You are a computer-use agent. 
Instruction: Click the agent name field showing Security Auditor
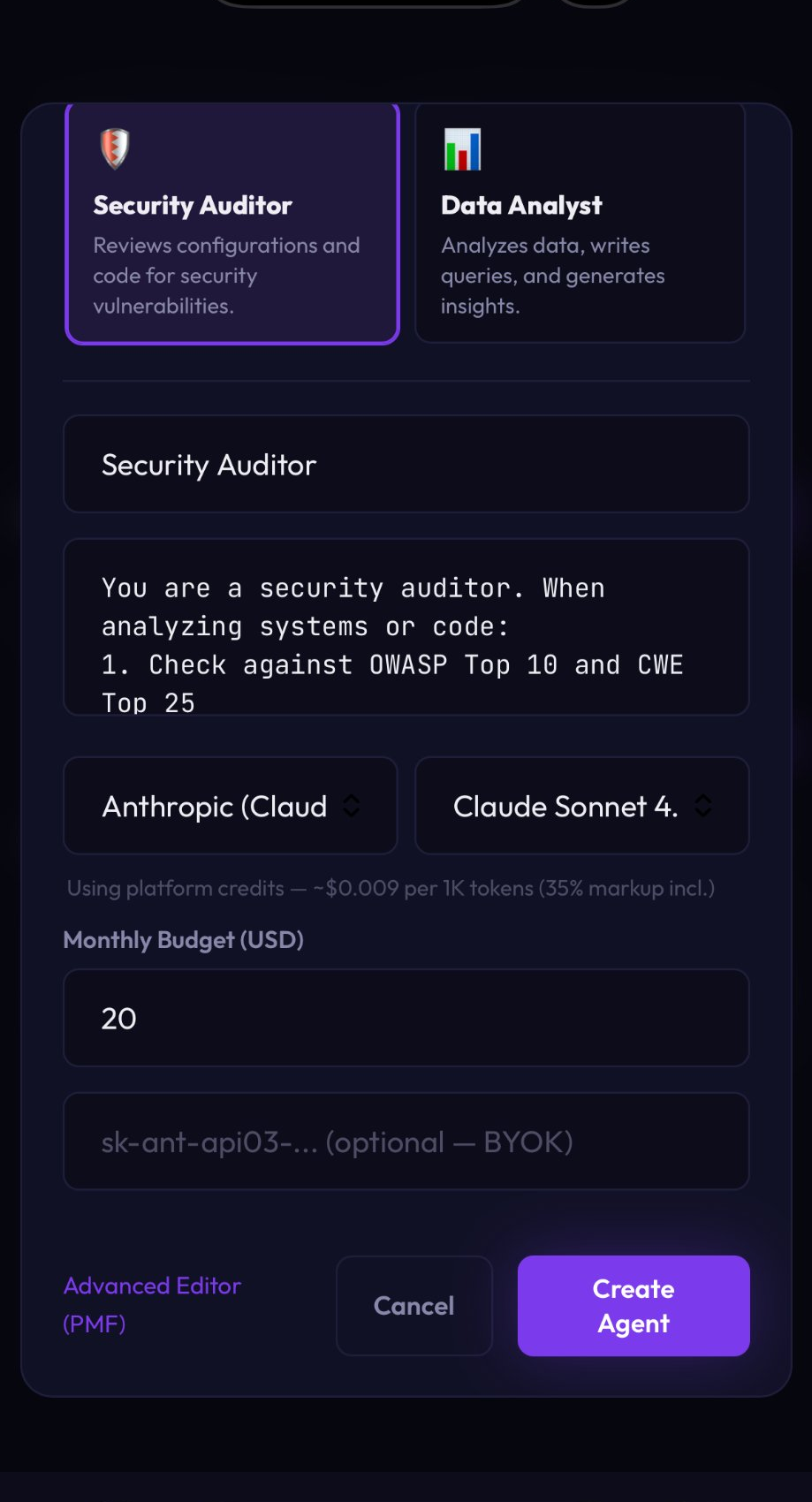click(406, 465)
